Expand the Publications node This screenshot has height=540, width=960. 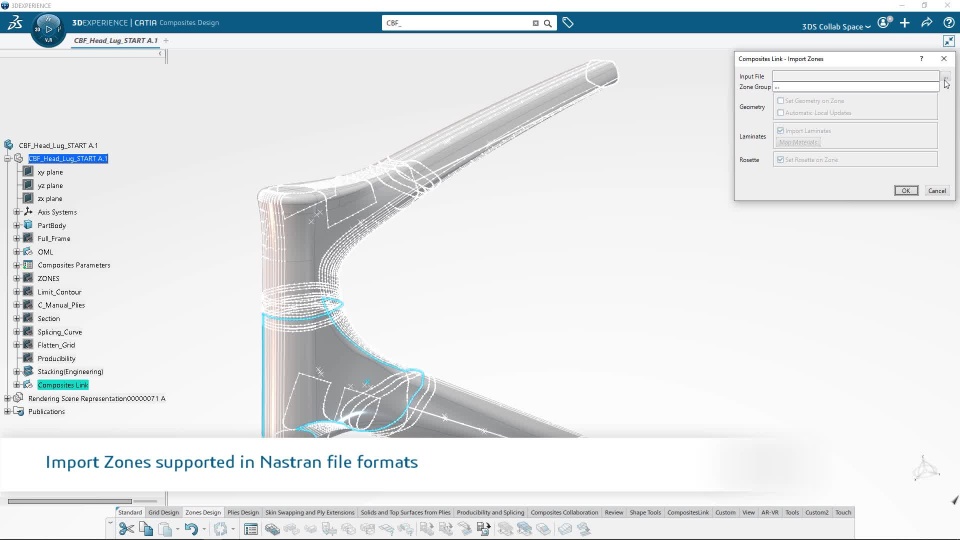click(x=7, y=411)
